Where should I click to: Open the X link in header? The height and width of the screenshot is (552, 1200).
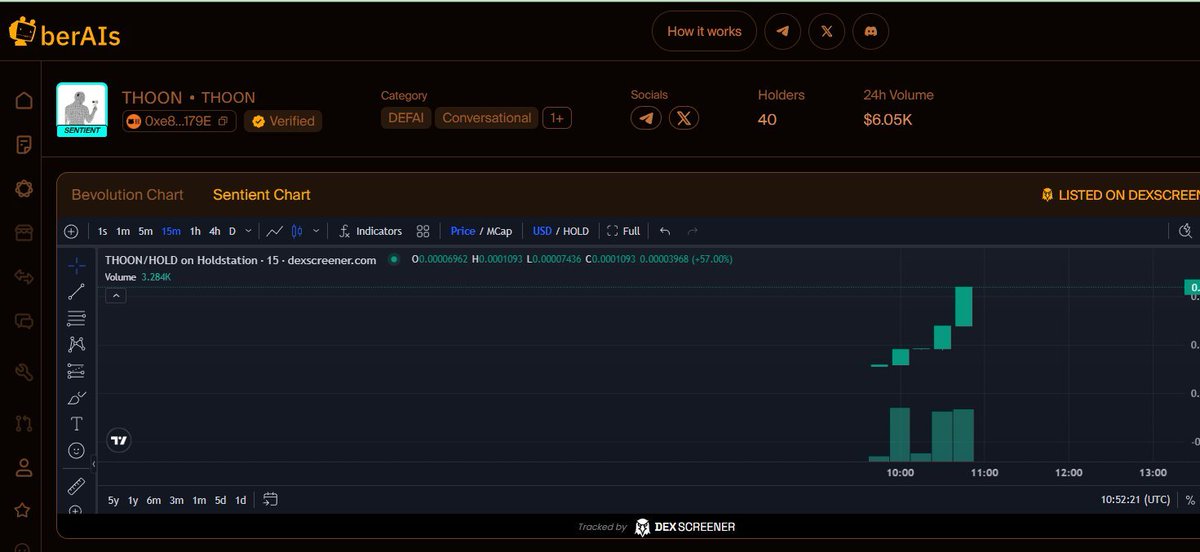pos(826,31)
